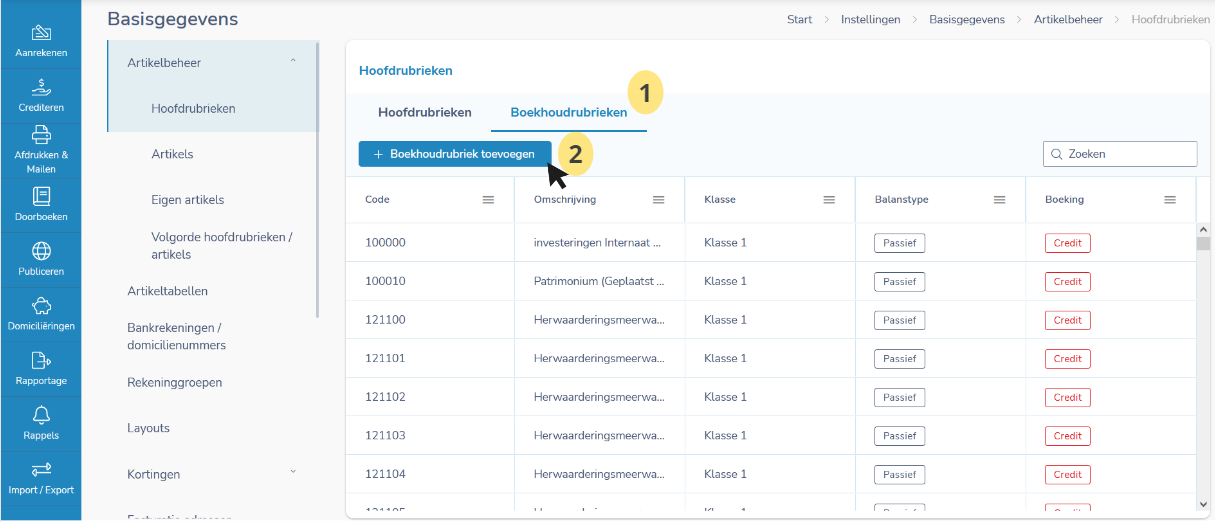Screen dimensions: 1215x522
Task: Open Volgorde hoofdrubrieken / artikels
Action: 222,246
